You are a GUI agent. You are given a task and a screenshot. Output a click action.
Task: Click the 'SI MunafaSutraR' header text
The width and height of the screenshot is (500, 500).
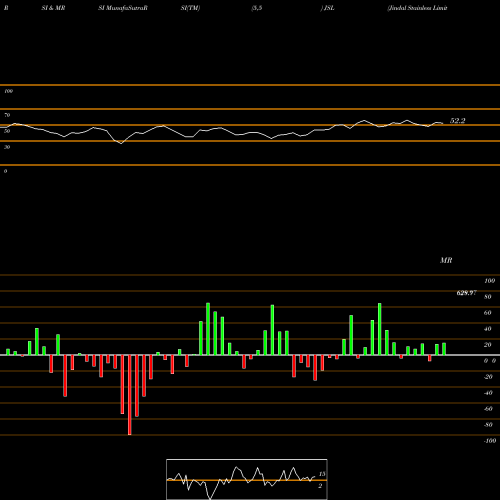(x=123, y=8)
